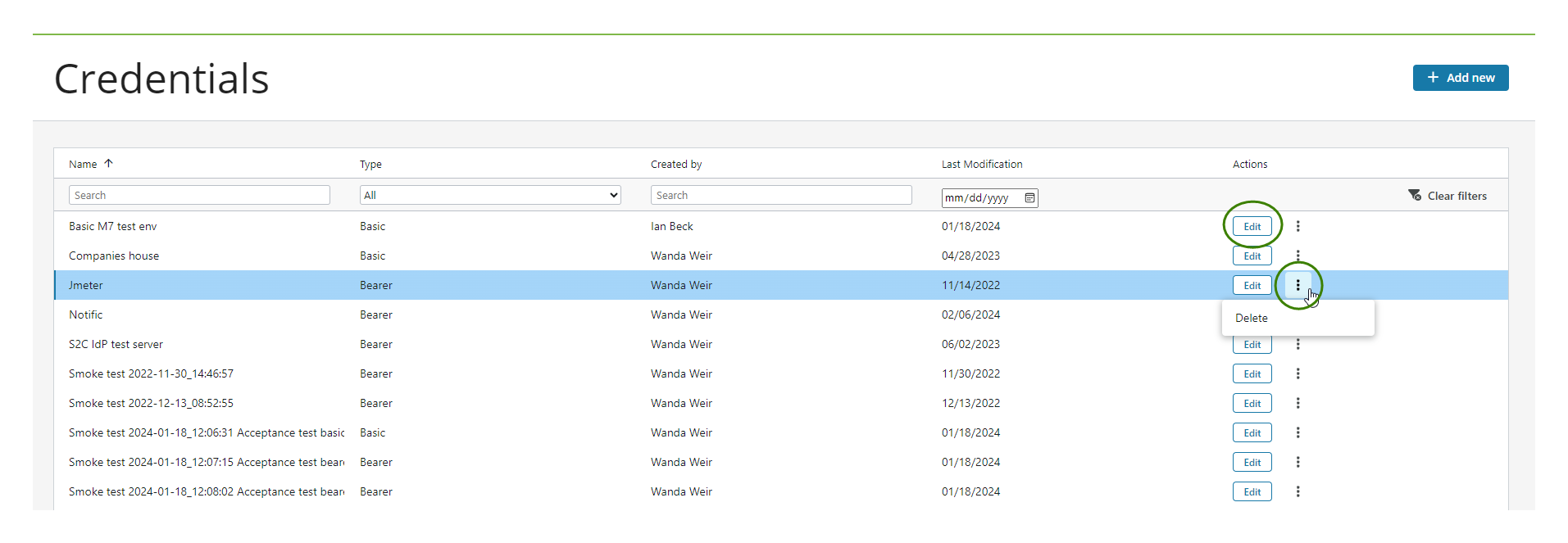
Task: Clear filters using the Clear filters button
Action: (x=1448, y=196)
